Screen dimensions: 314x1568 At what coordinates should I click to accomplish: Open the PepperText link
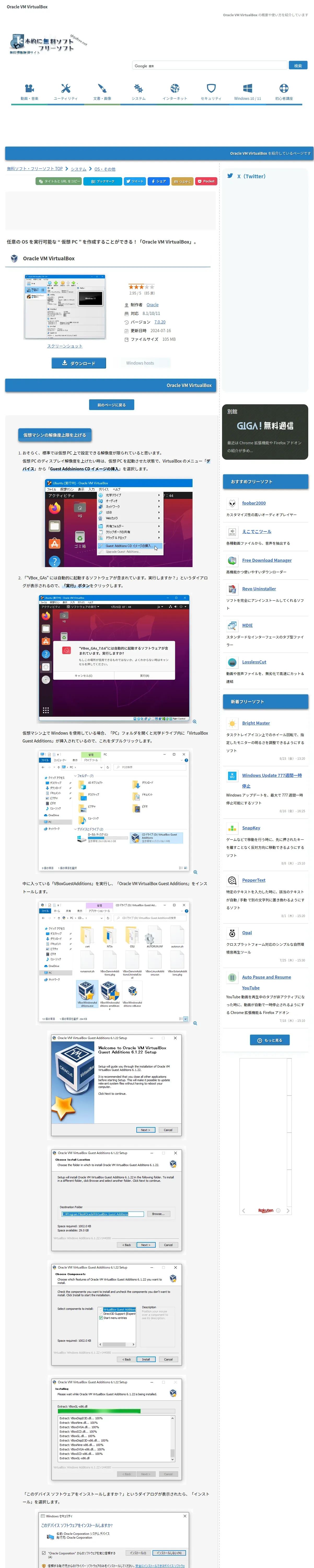[253, 881]
